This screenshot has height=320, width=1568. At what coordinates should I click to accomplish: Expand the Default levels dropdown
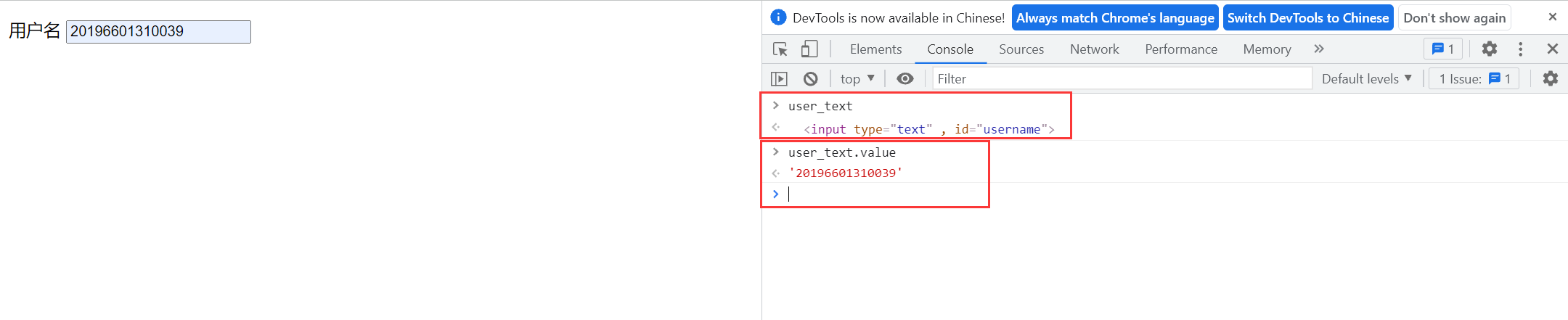[1366, 78]
